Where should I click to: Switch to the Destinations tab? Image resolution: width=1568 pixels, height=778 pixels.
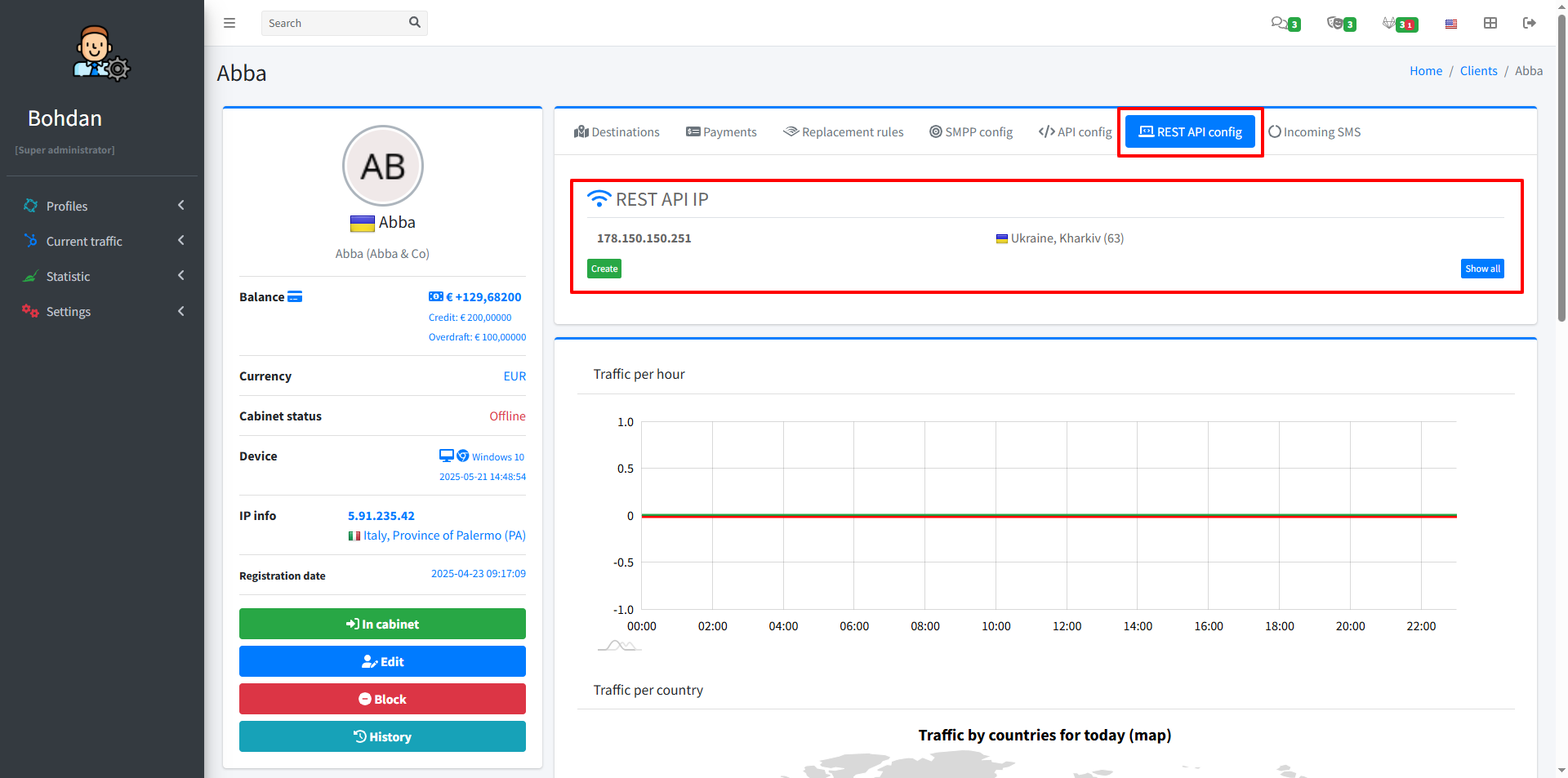(x=617, y=132)
